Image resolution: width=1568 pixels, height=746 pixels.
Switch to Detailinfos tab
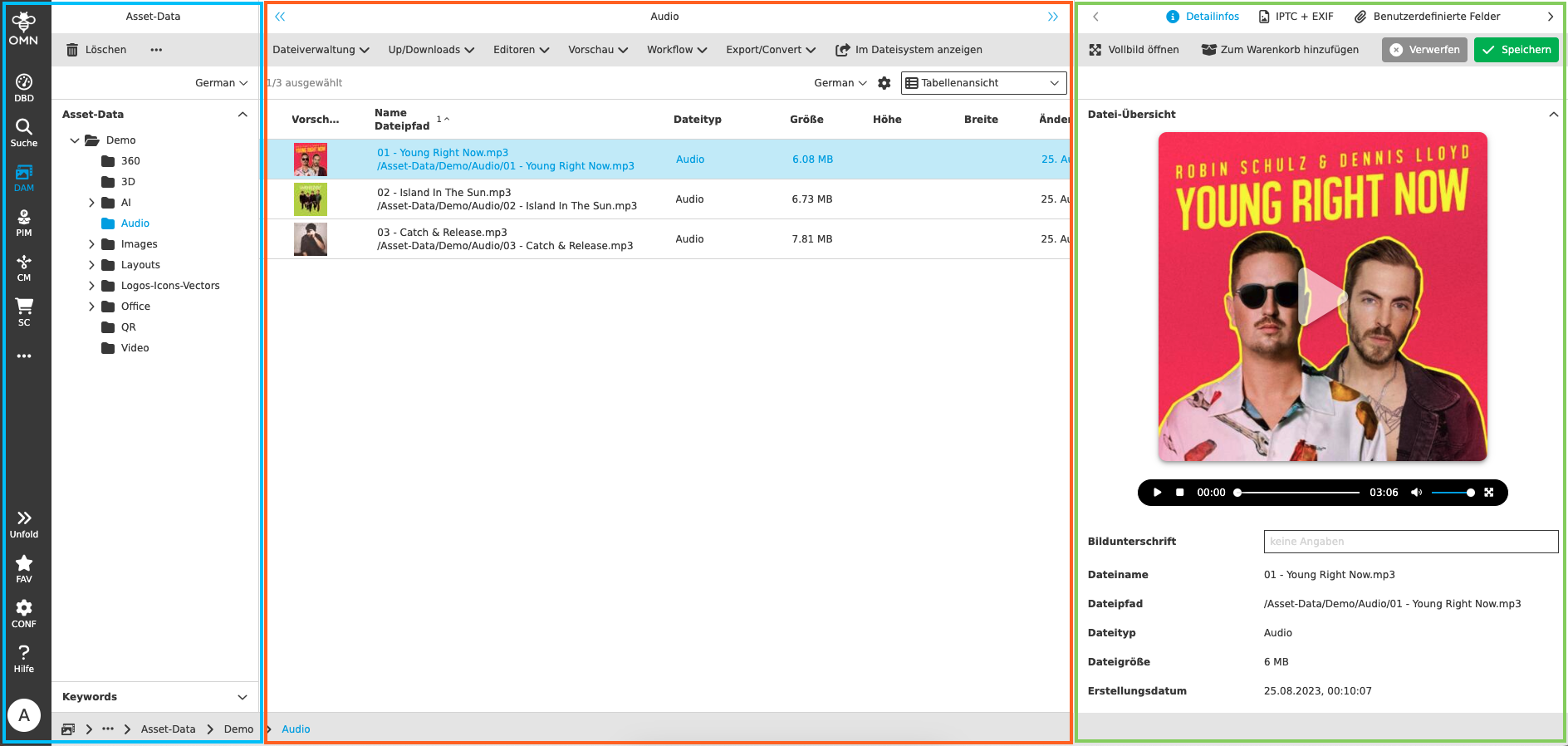[1203, 17]
